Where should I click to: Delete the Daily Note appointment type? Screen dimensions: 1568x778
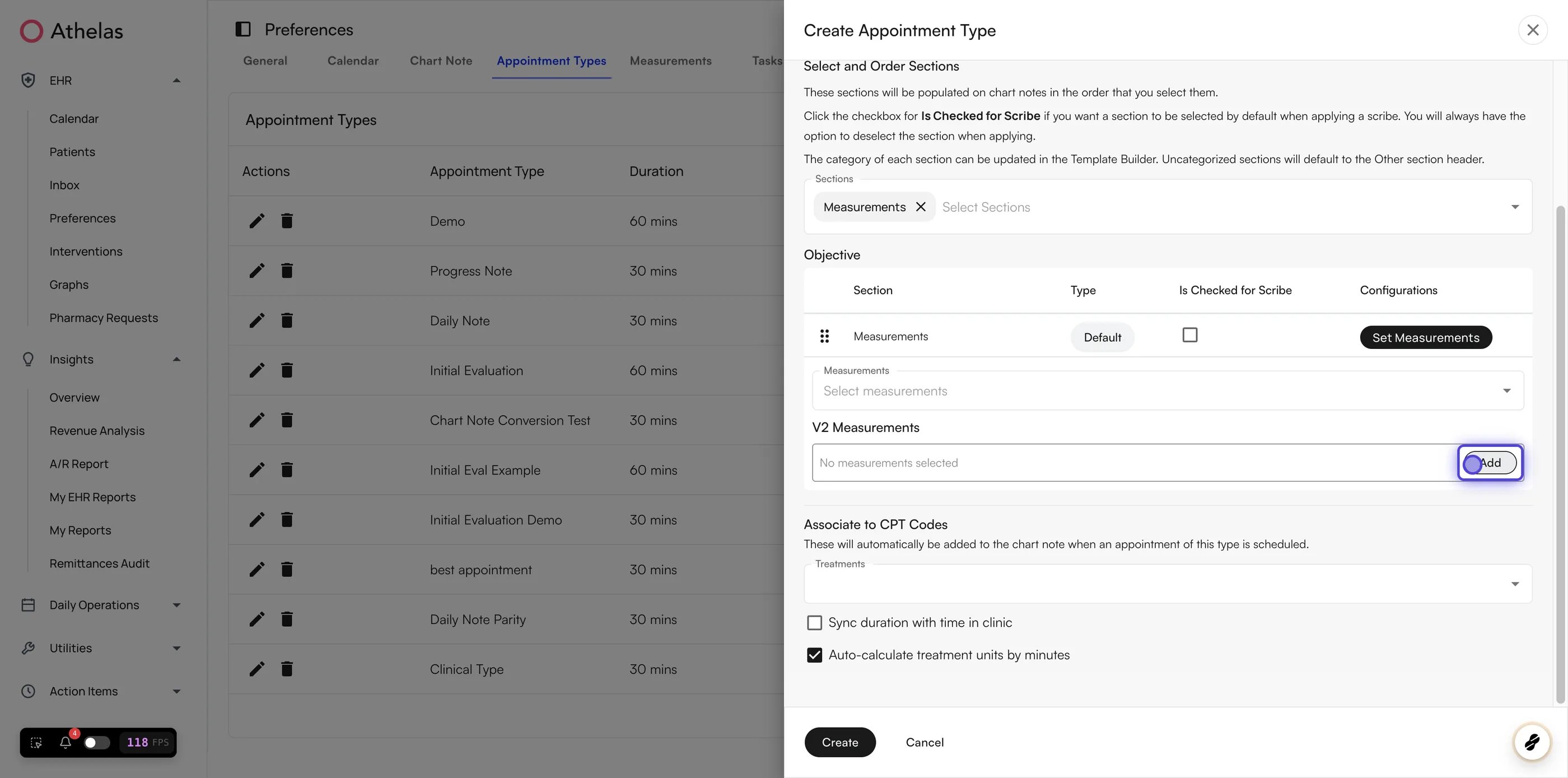pos(287,321)
